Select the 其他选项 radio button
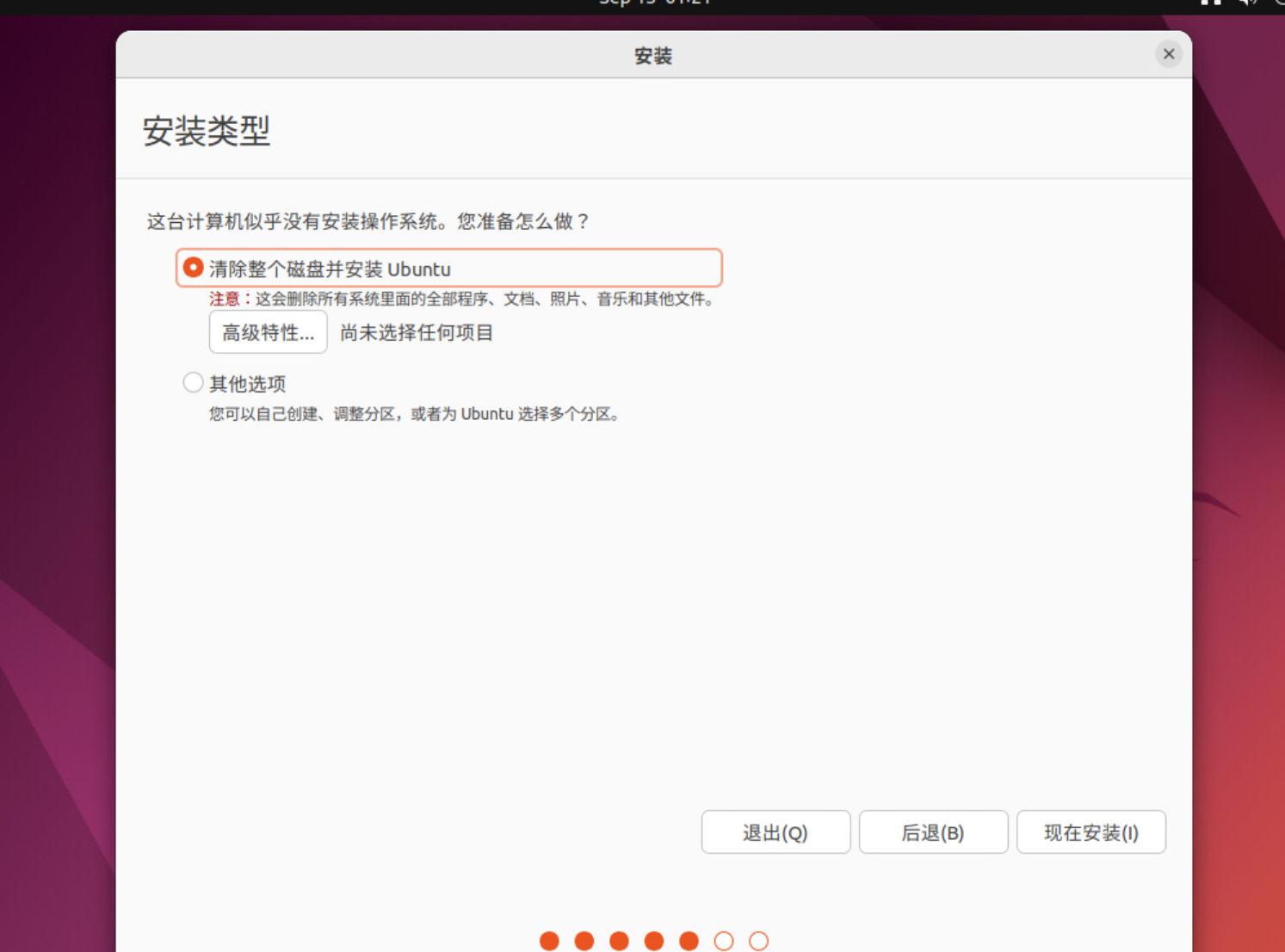1285x952 pixels. click(x=193, y=382)
